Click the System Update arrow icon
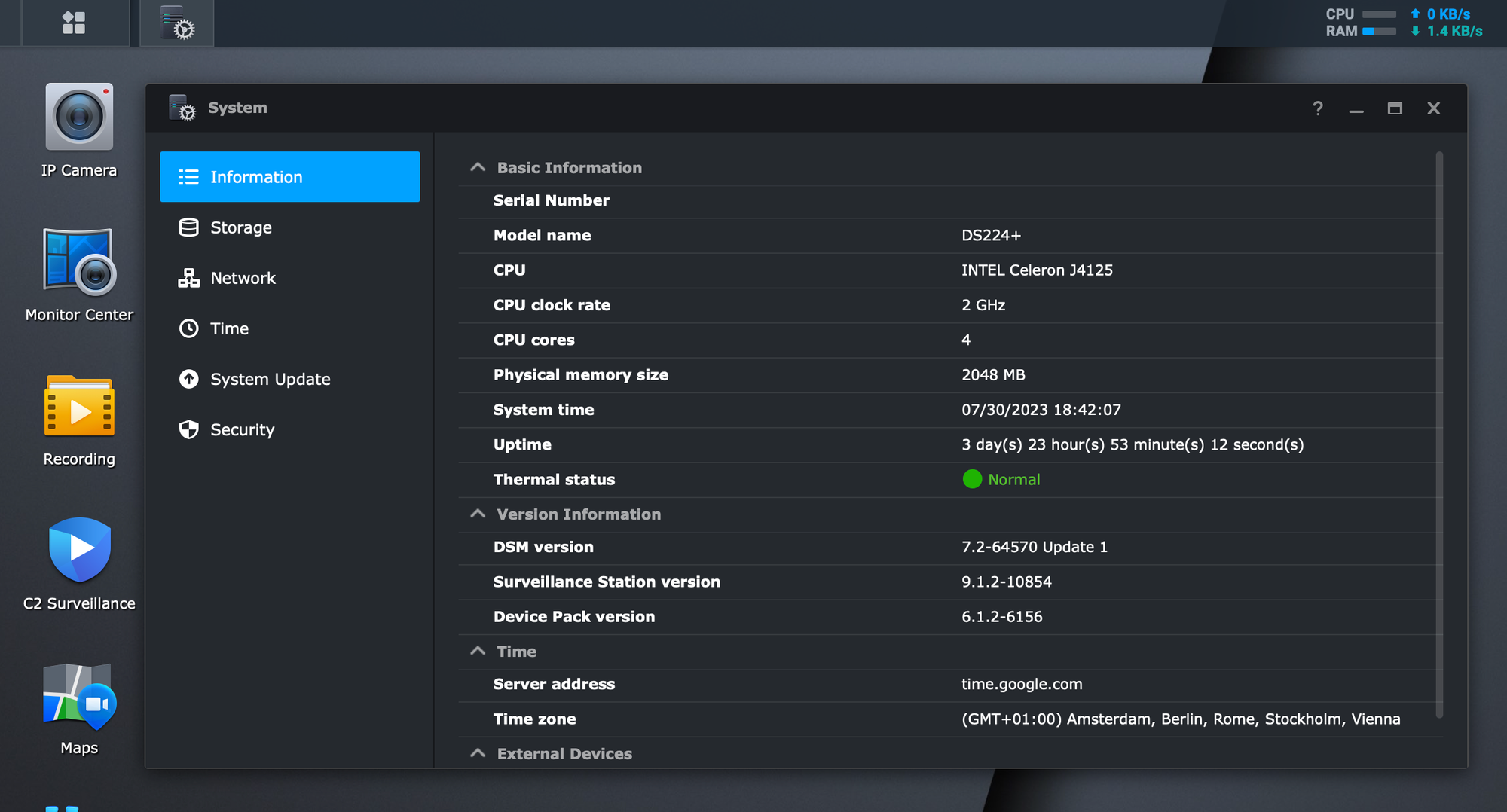 coord(188,379)
